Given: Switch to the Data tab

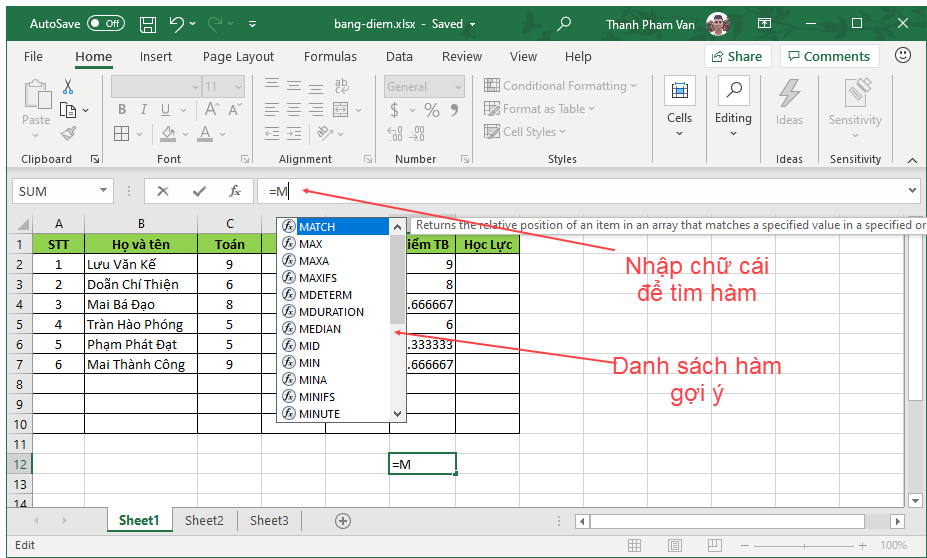Looking at the screenshot, I should (399, 57).
